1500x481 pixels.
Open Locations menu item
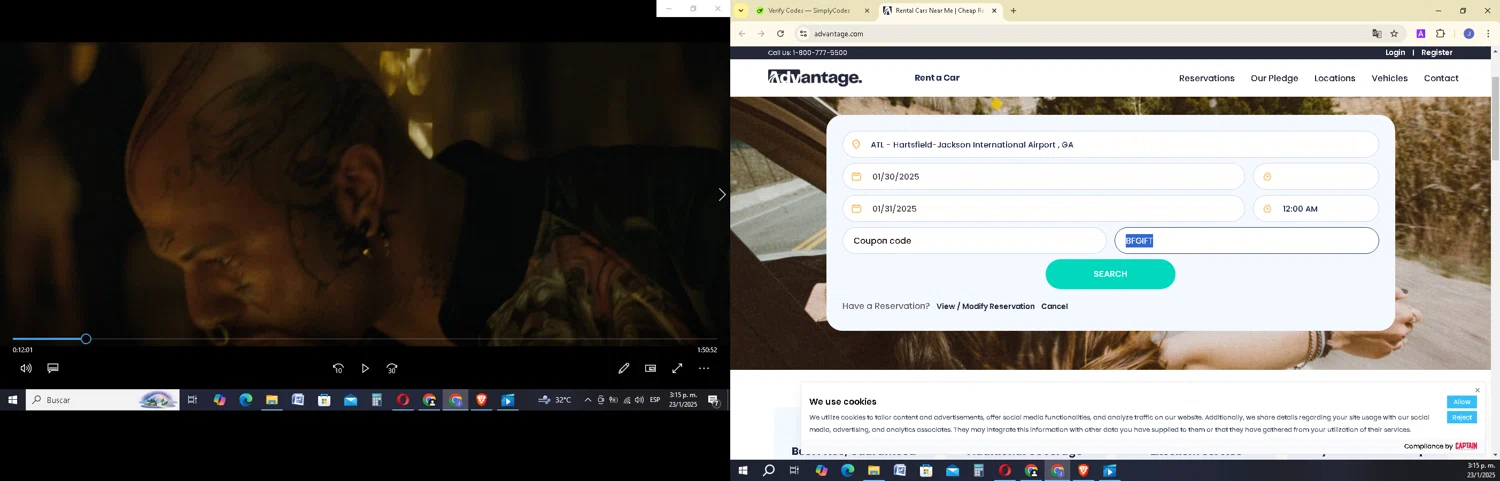(x=1334, y=78)
